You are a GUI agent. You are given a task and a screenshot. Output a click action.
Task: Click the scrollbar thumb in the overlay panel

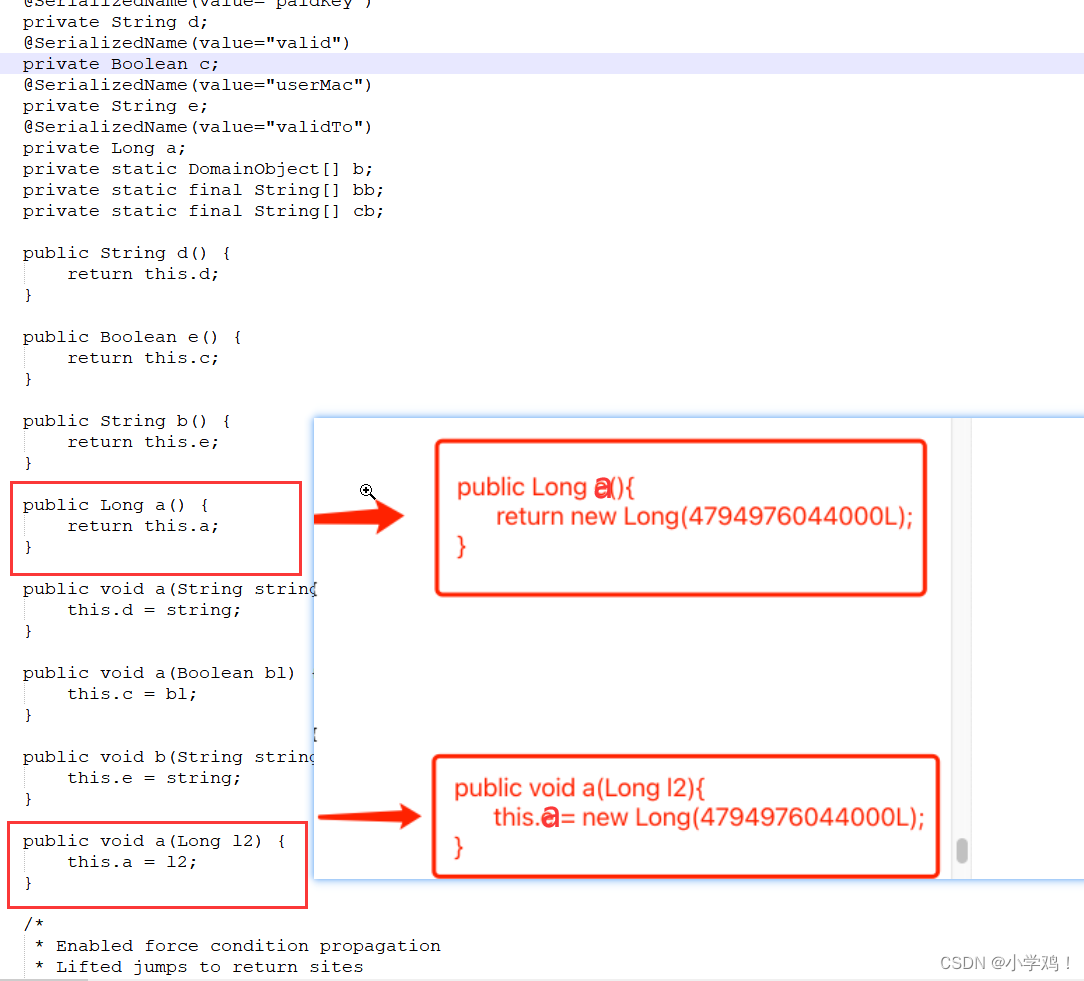click(962, 850)
